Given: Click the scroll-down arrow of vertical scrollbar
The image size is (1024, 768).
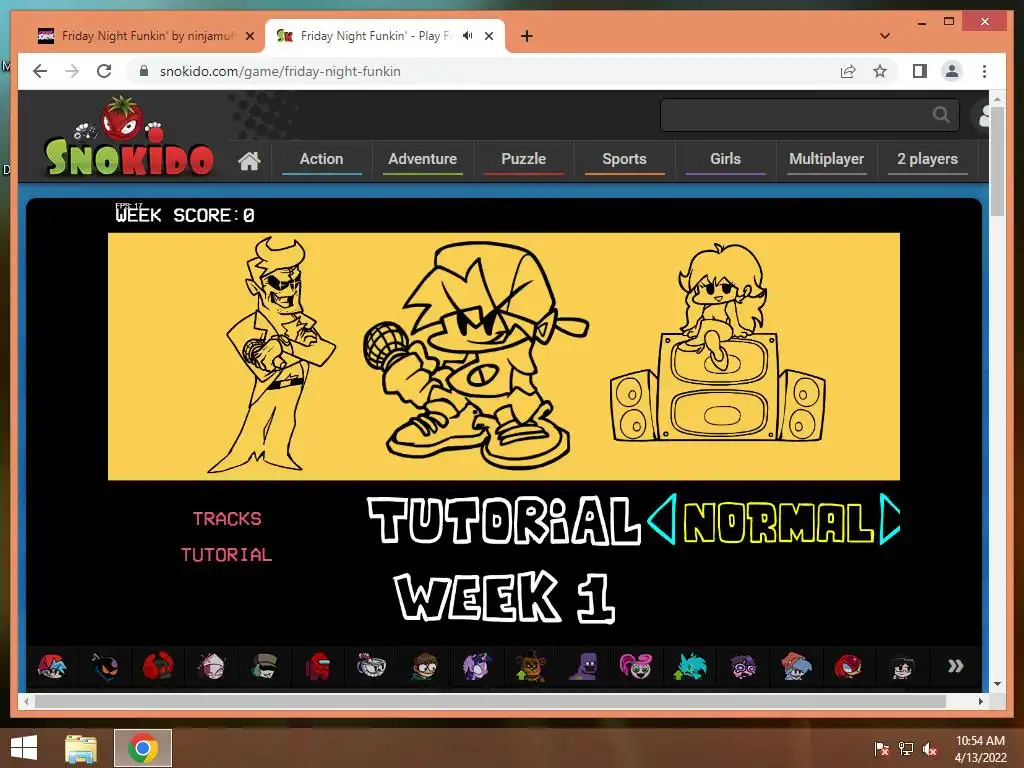Looking at the screenshot, I should (997, 684).
